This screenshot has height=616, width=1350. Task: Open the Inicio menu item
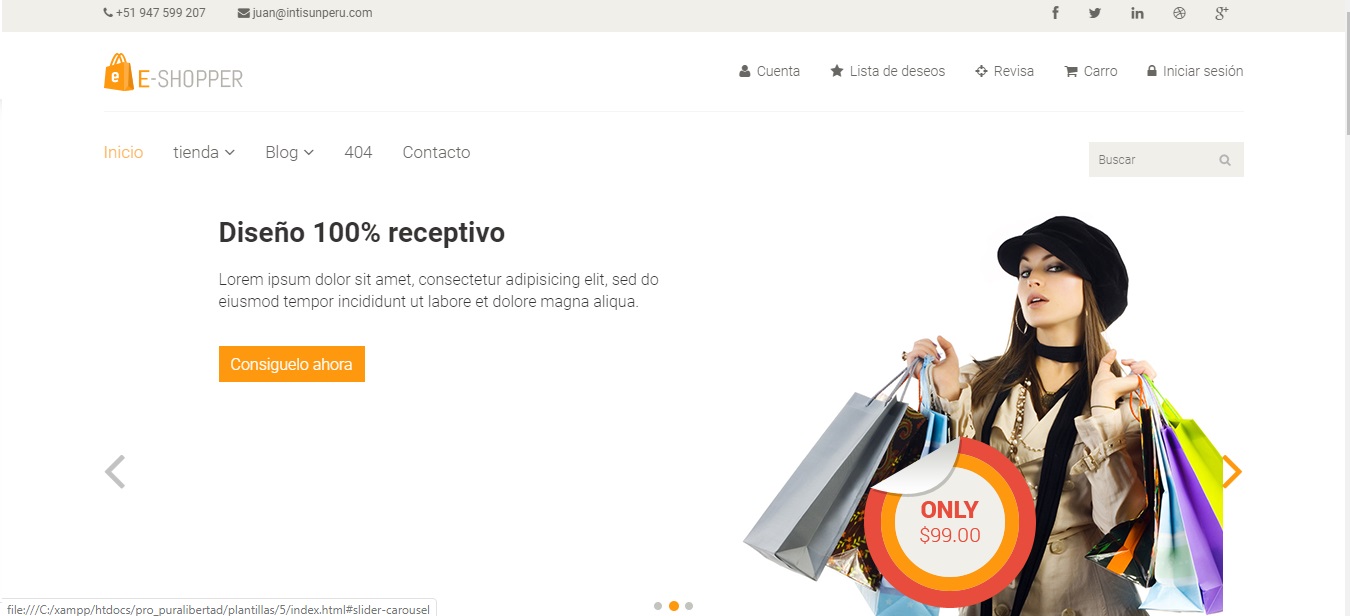(123, 152)
